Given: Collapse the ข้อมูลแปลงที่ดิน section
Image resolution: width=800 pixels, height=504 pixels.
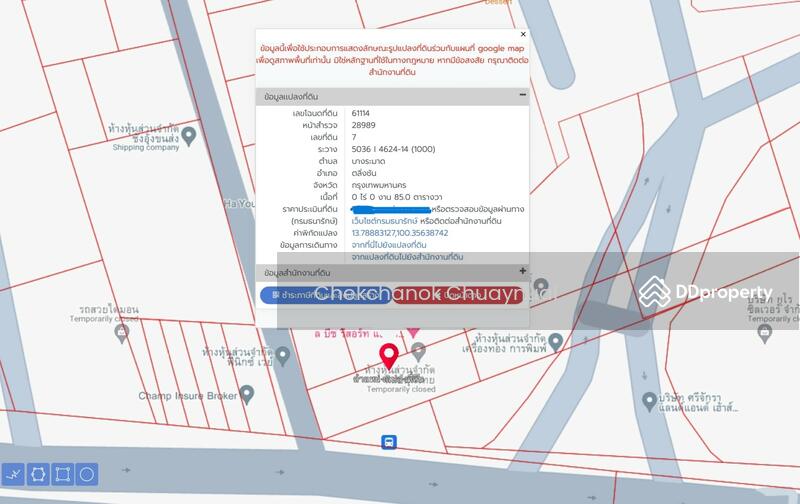Looking at the screenshot, I should pyautogui.click(x=522, y=96).
